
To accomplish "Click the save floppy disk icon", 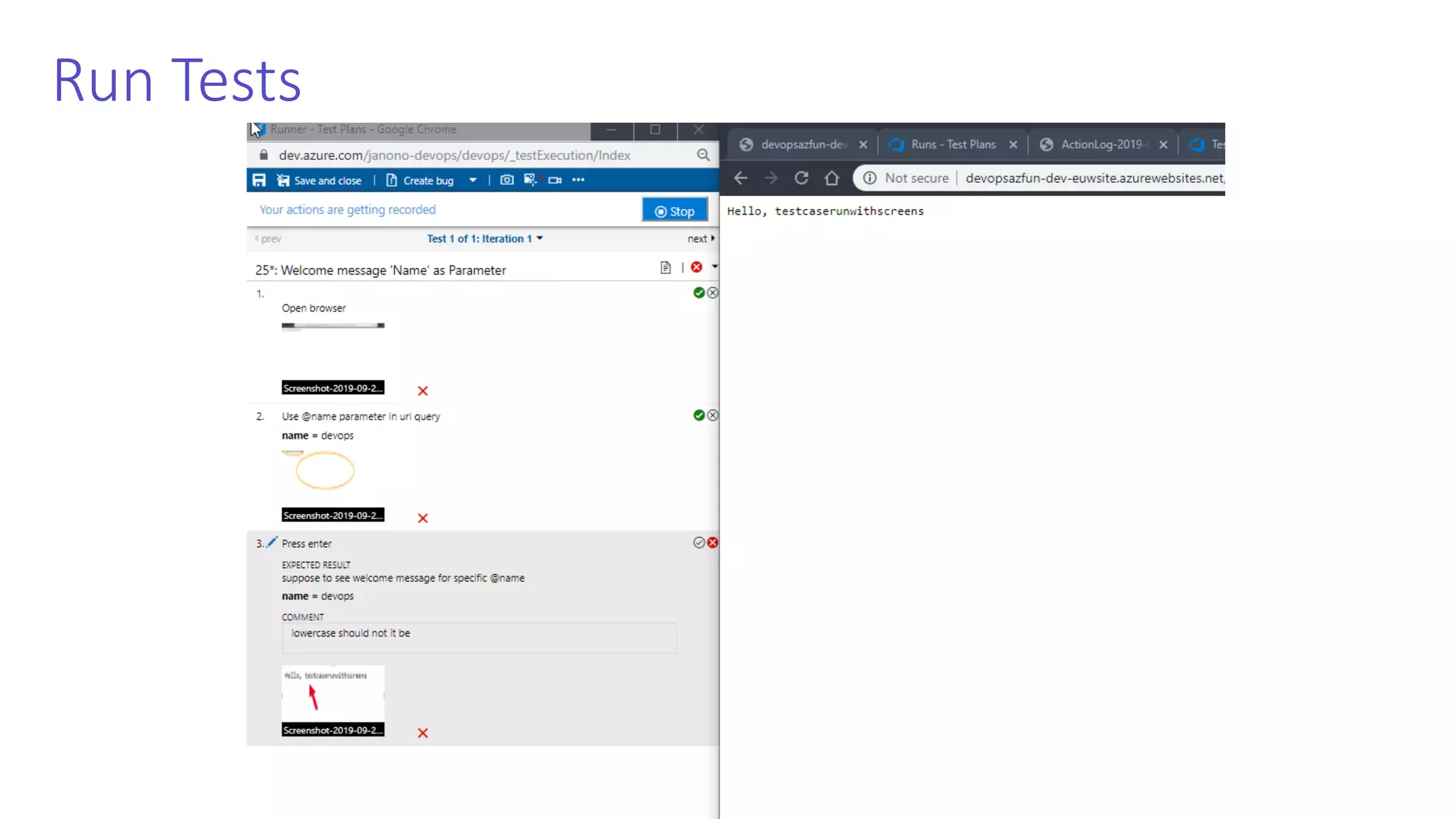I will (259, 181).
